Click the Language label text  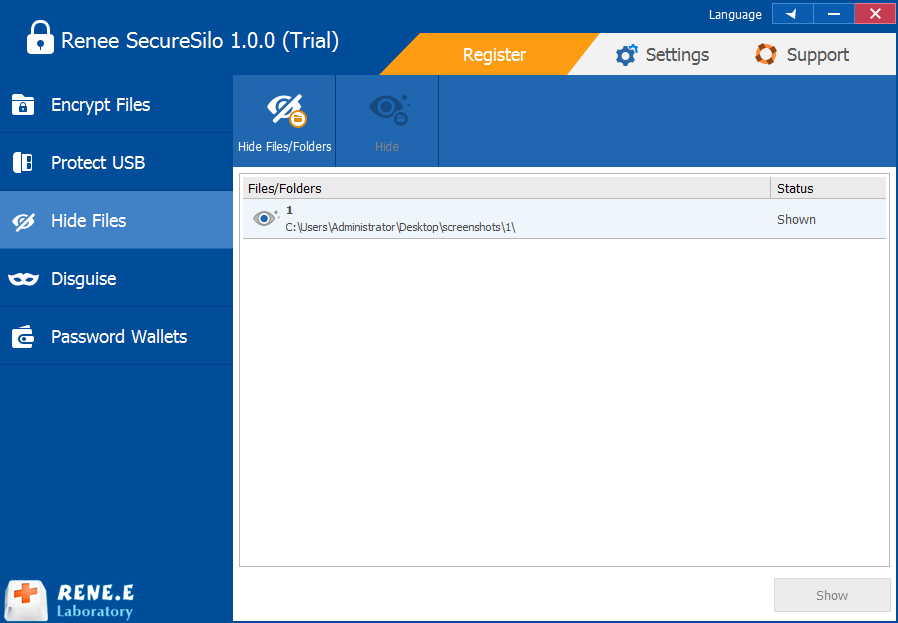tap(735, 15)
